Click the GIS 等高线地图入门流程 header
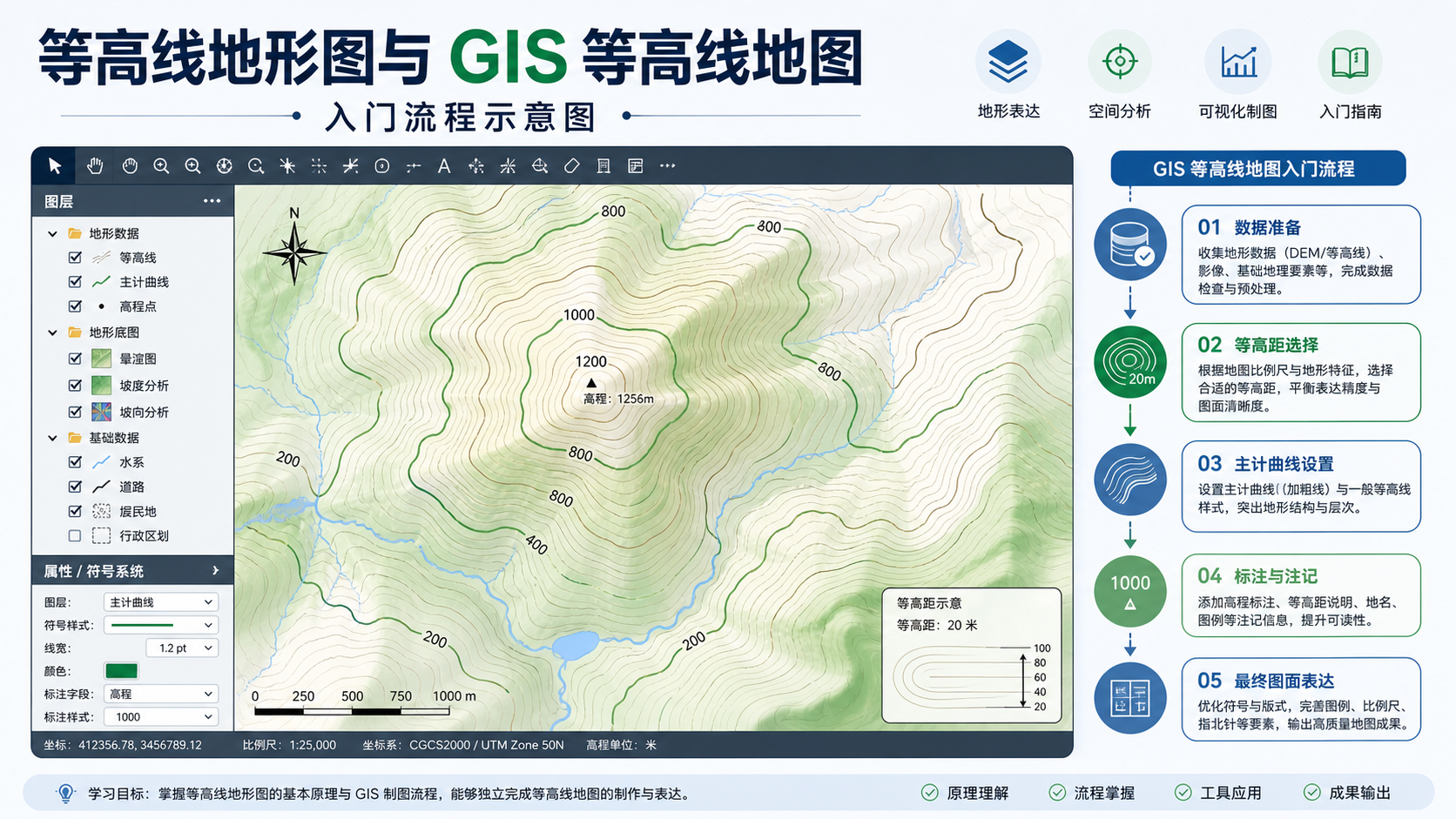 click(1257, 168)
